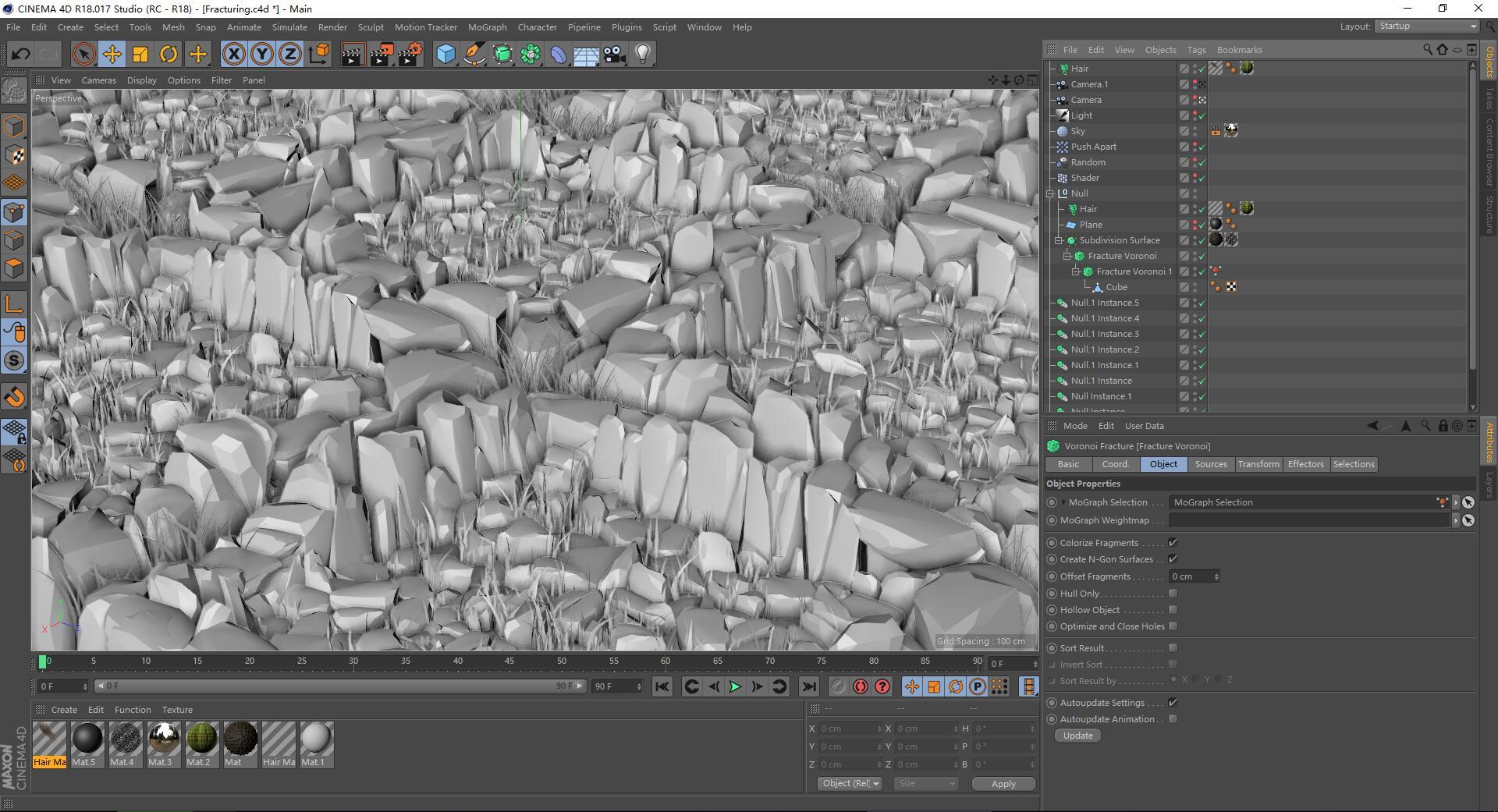
Task: Open the Object (Rel) coordinate dropdown
Action: click(850, 783)
